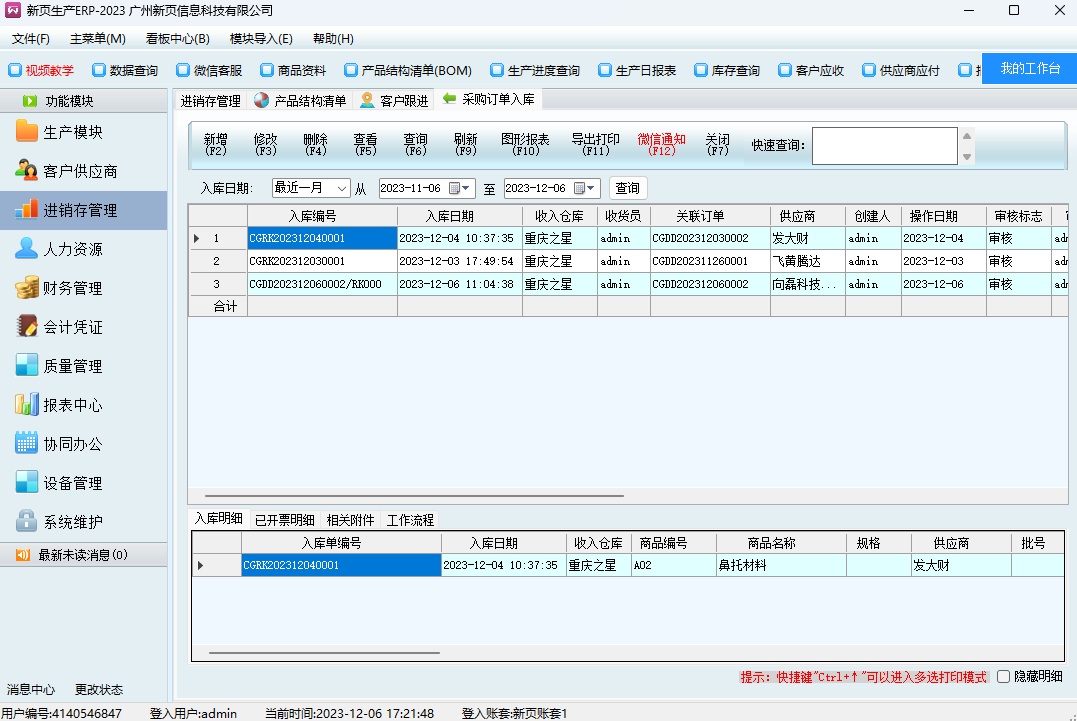
Task: Click 修改(F3) toolbar item
Action: coord(265,145)
